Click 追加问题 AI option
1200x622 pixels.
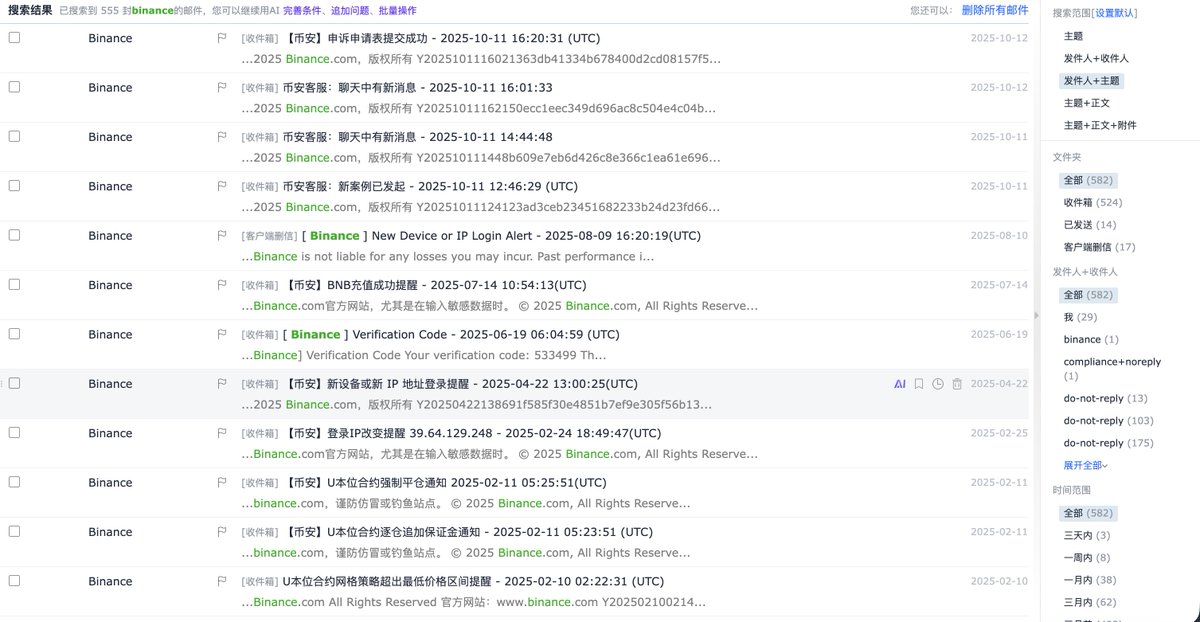(x=350, y=10)
